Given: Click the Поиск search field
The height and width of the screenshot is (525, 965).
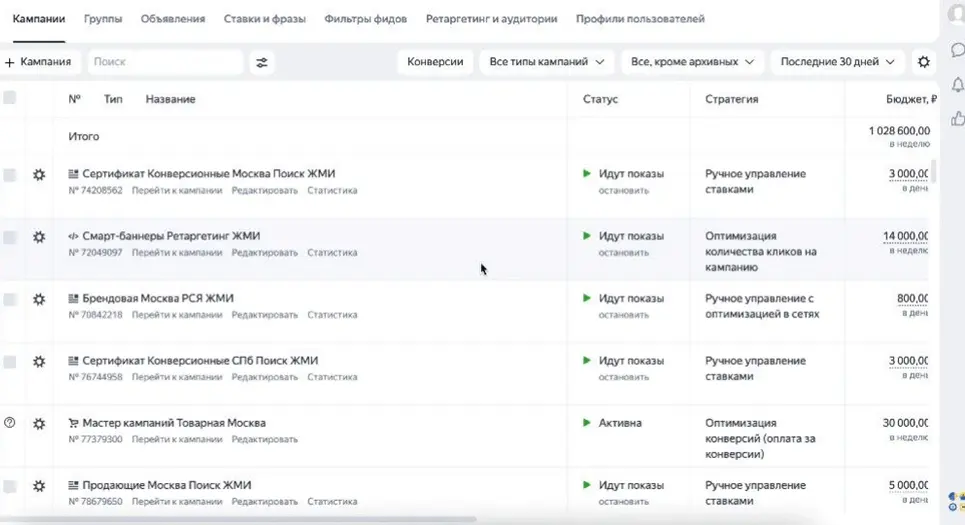Looking at the screenshot, I should pos(165,62).
